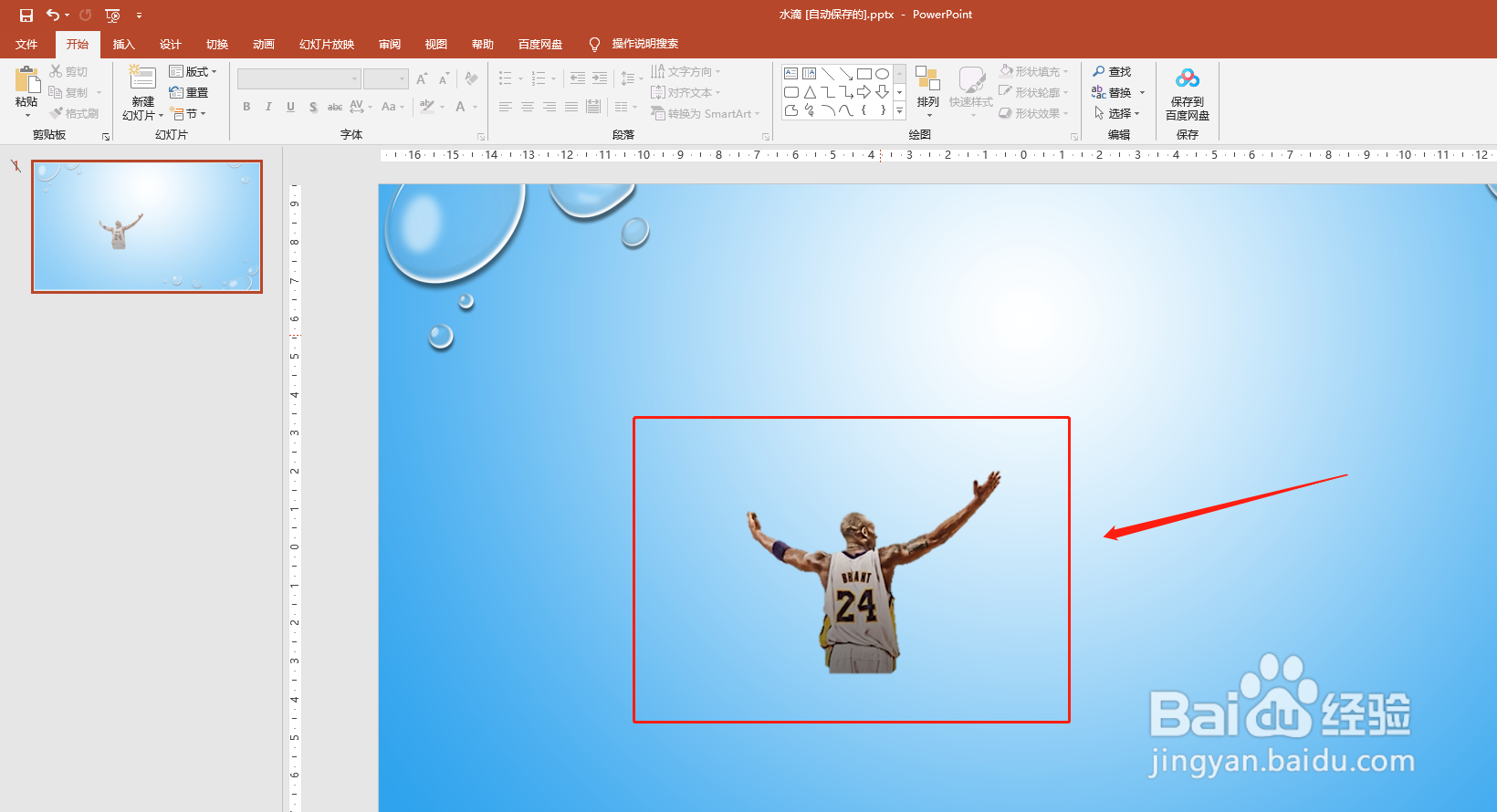This screenshot has height=812, width=1497.
Task: Select the triangle shape in gallery
Action: tap(810, 92)
